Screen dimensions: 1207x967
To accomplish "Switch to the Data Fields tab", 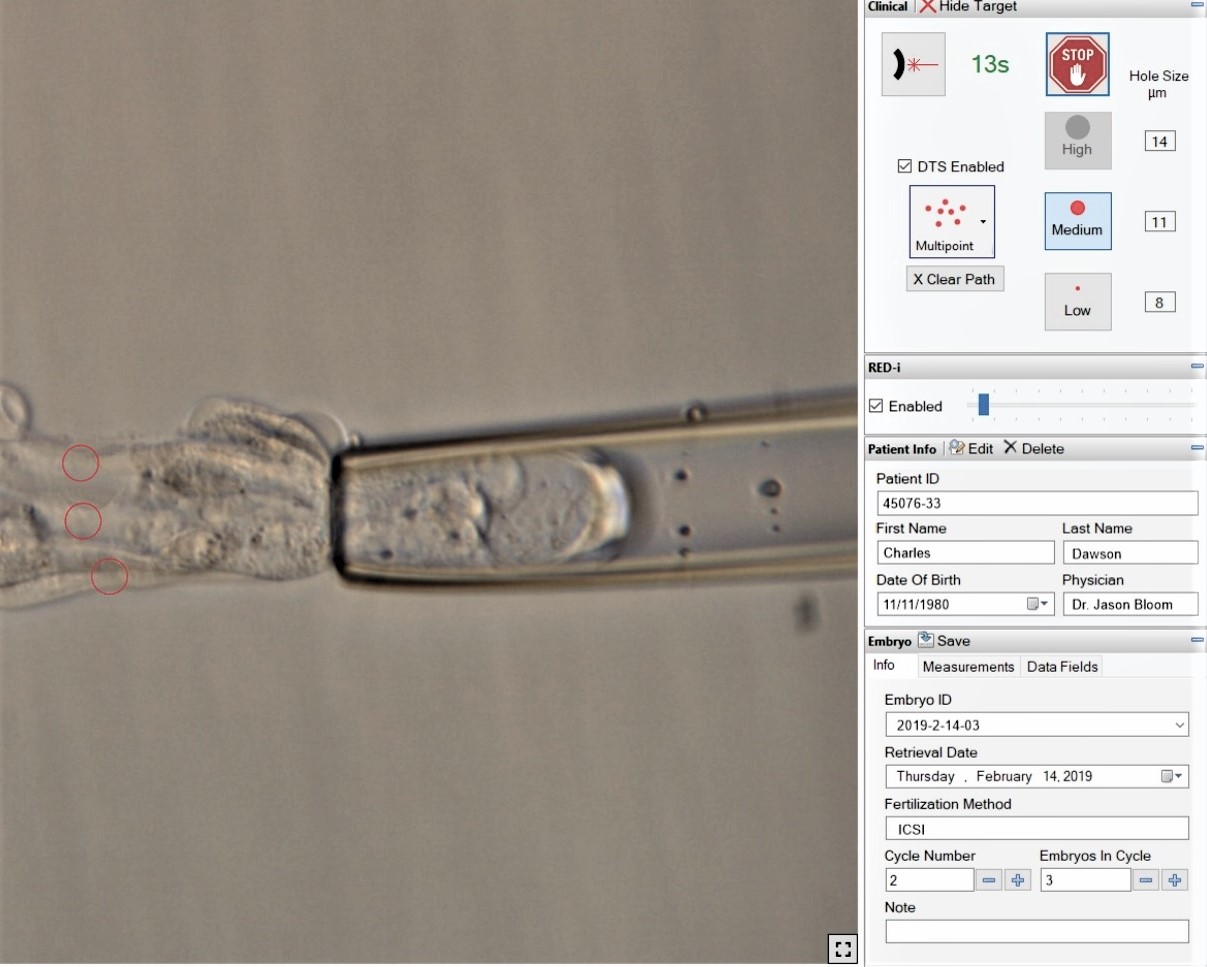I will 1062,667.
